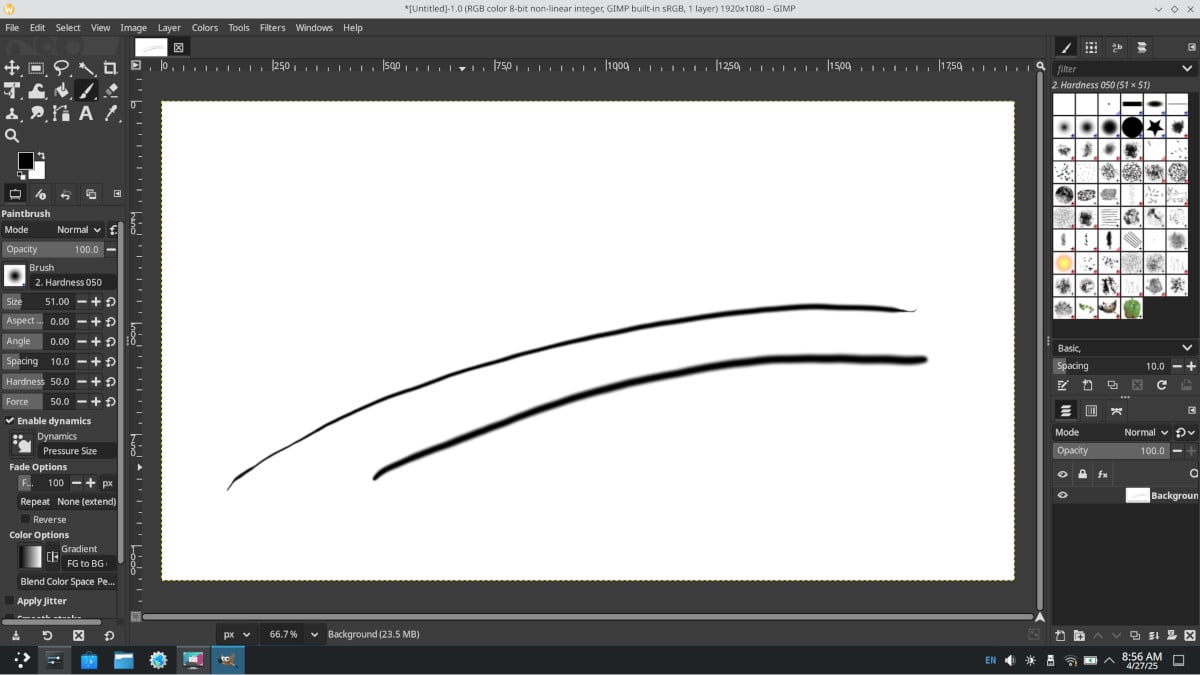Select the Color Picker eyedropper tool
Screen dimensions: 1200x675
(110, 114)
